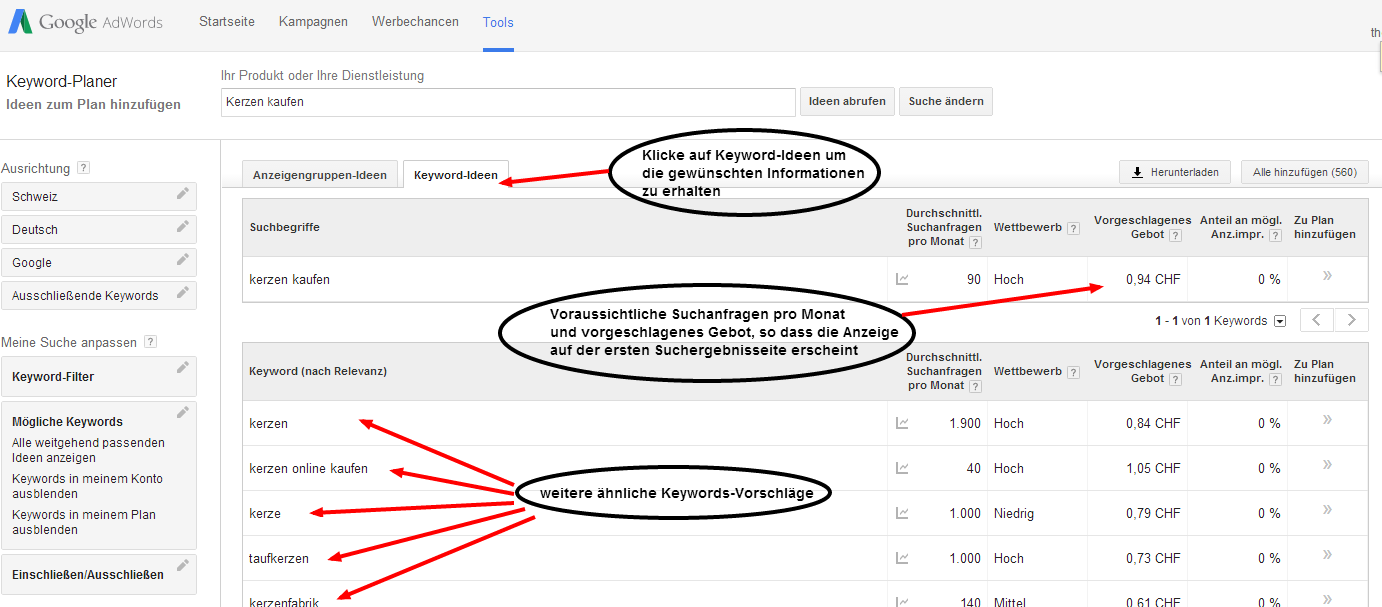Click the Niedrig competition value
This screenshot has width=1382, height=607.
tap(1014, 513)
